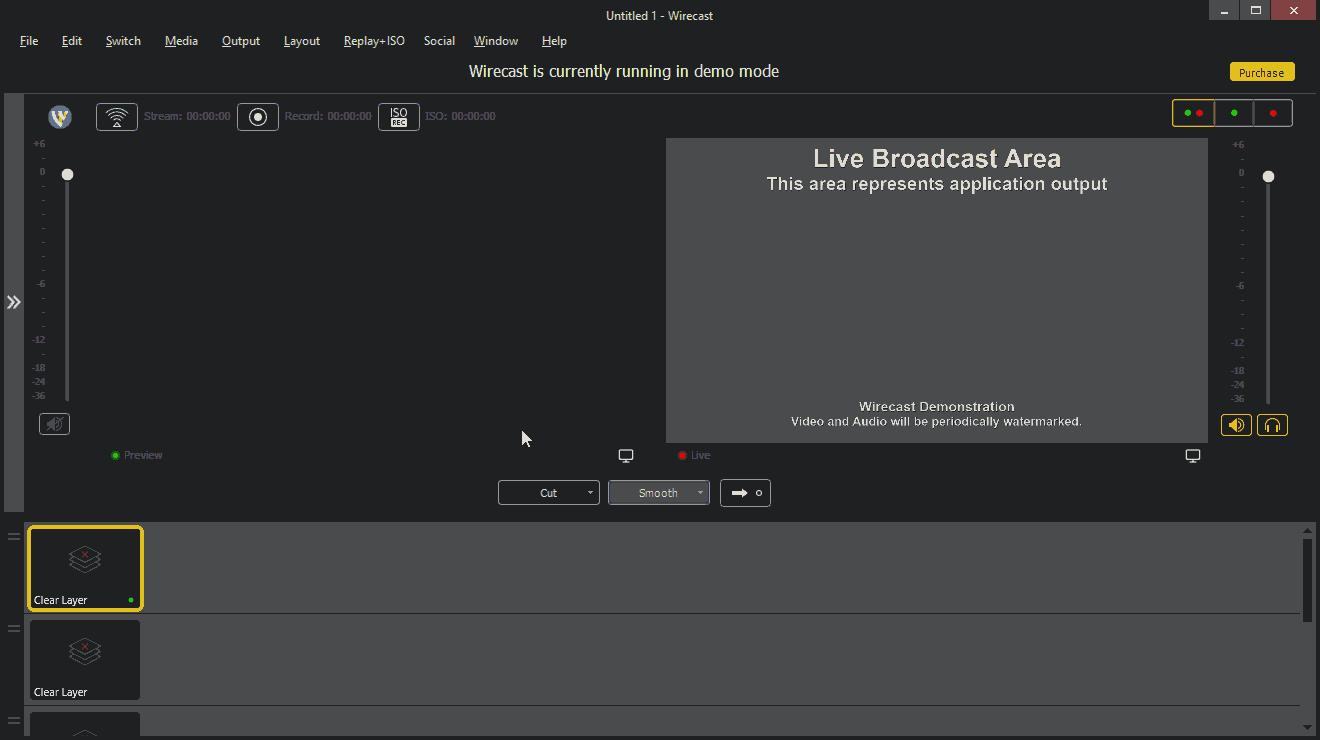Click the shot layers scrollbar up arrow
This screenshot has width=1320, height=740.
[x=1308, y=529]
